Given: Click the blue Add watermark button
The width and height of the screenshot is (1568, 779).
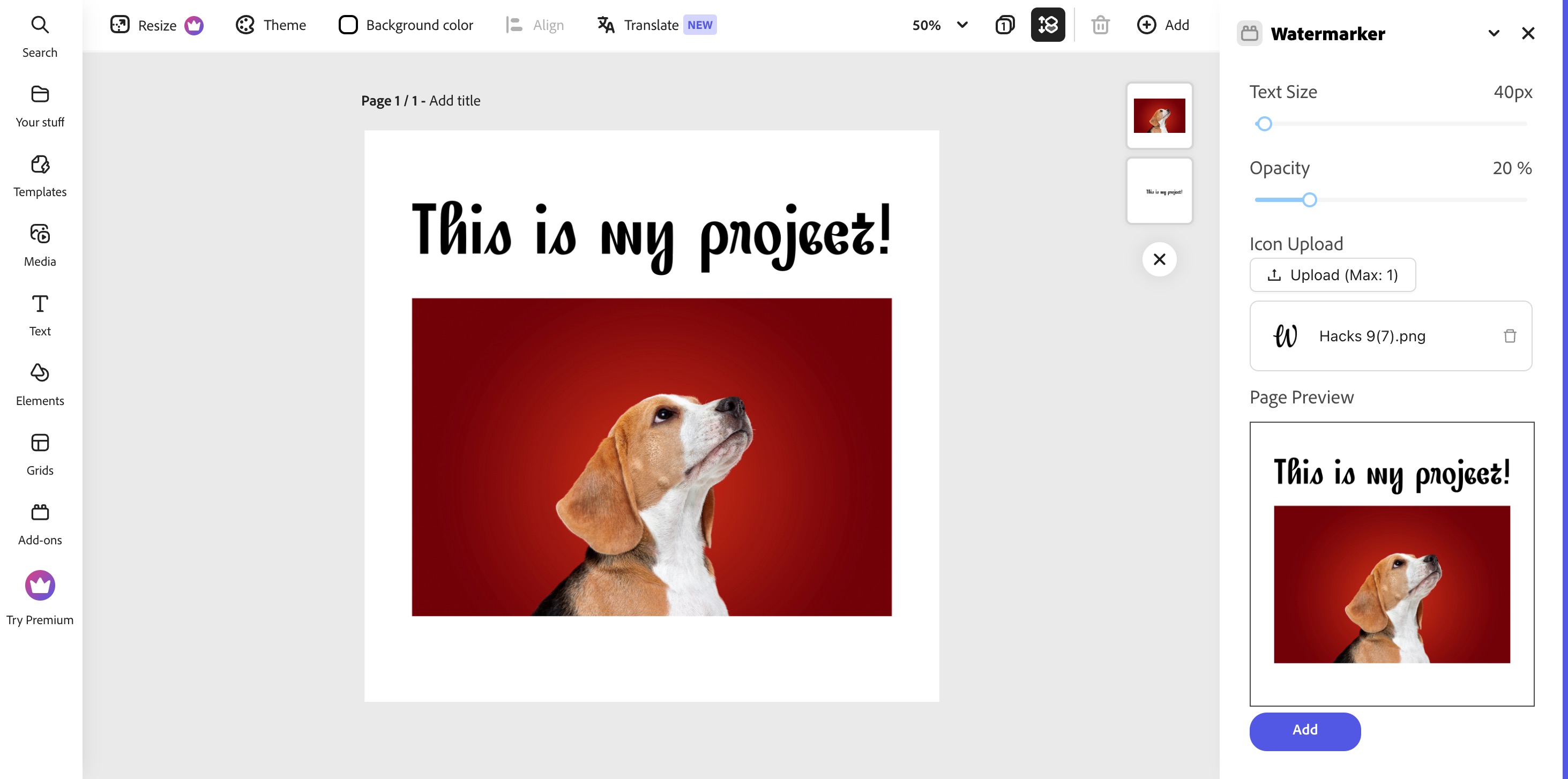Looking at the screenshot, I should [x=1304, y=731].
